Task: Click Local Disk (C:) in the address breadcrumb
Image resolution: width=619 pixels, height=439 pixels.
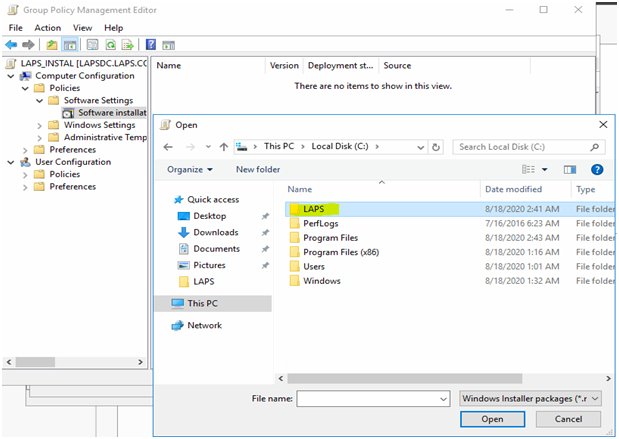Action: [340, 146]
